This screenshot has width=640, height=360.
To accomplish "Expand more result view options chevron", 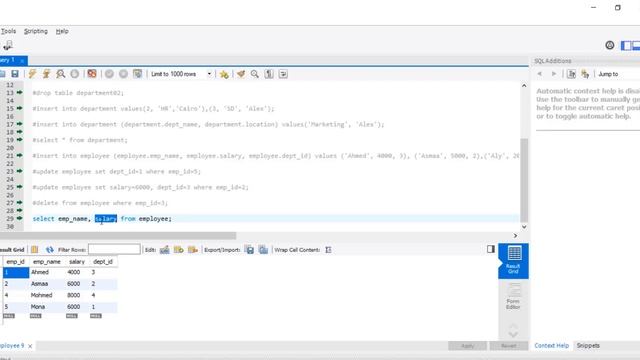I will point(513,334).
